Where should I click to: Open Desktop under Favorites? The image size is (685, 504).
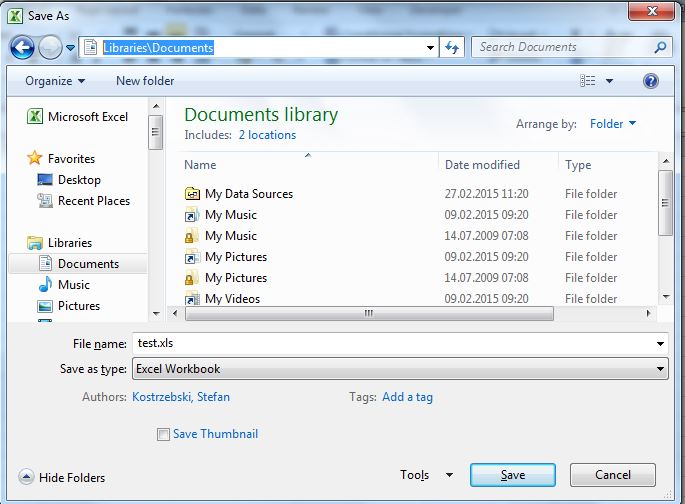[x=79, y=180]
